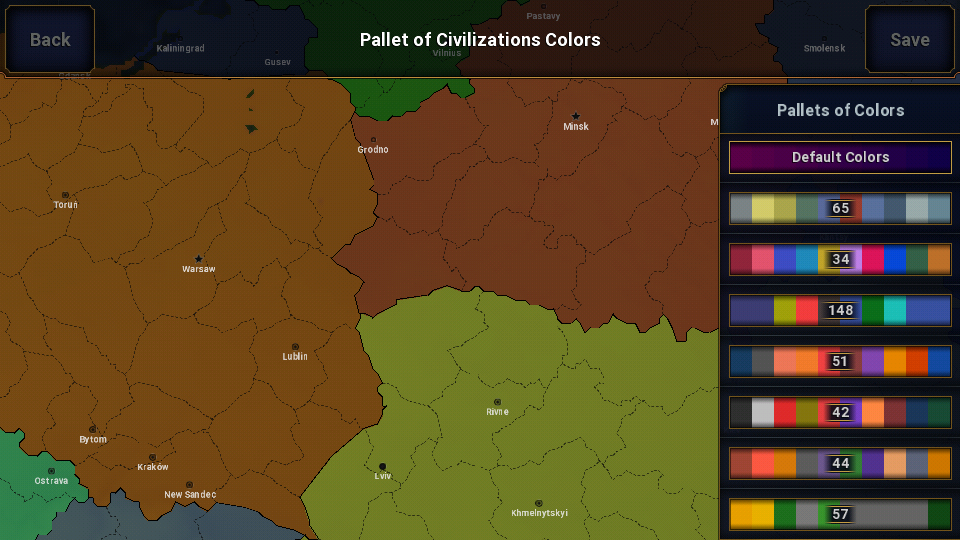Viewport: 960px width, 540px height.
Task: Go back using the Back button
Action: point(50,39)
